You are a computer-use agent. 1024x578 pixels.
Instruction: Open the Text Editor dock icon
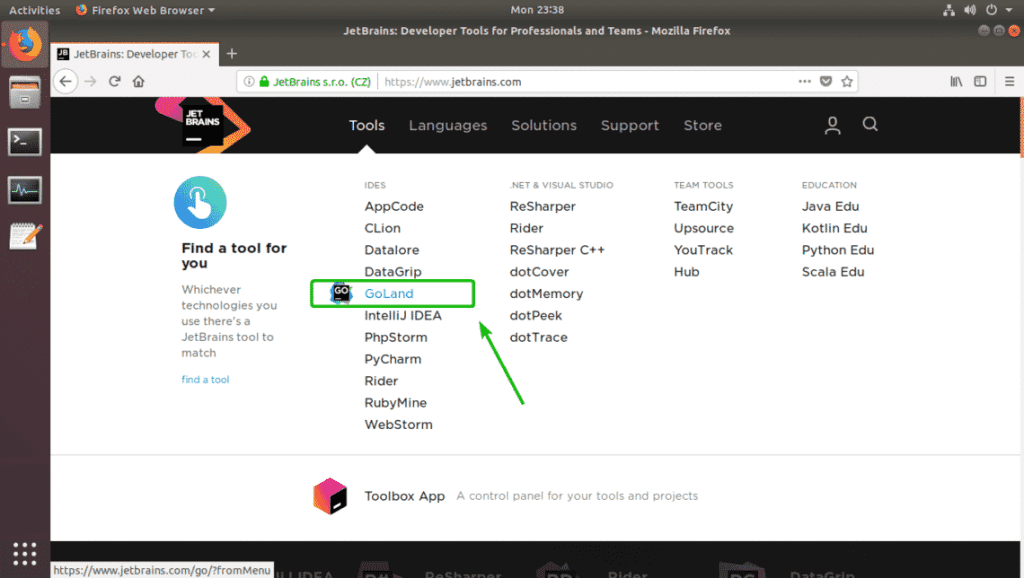(25, 236)
